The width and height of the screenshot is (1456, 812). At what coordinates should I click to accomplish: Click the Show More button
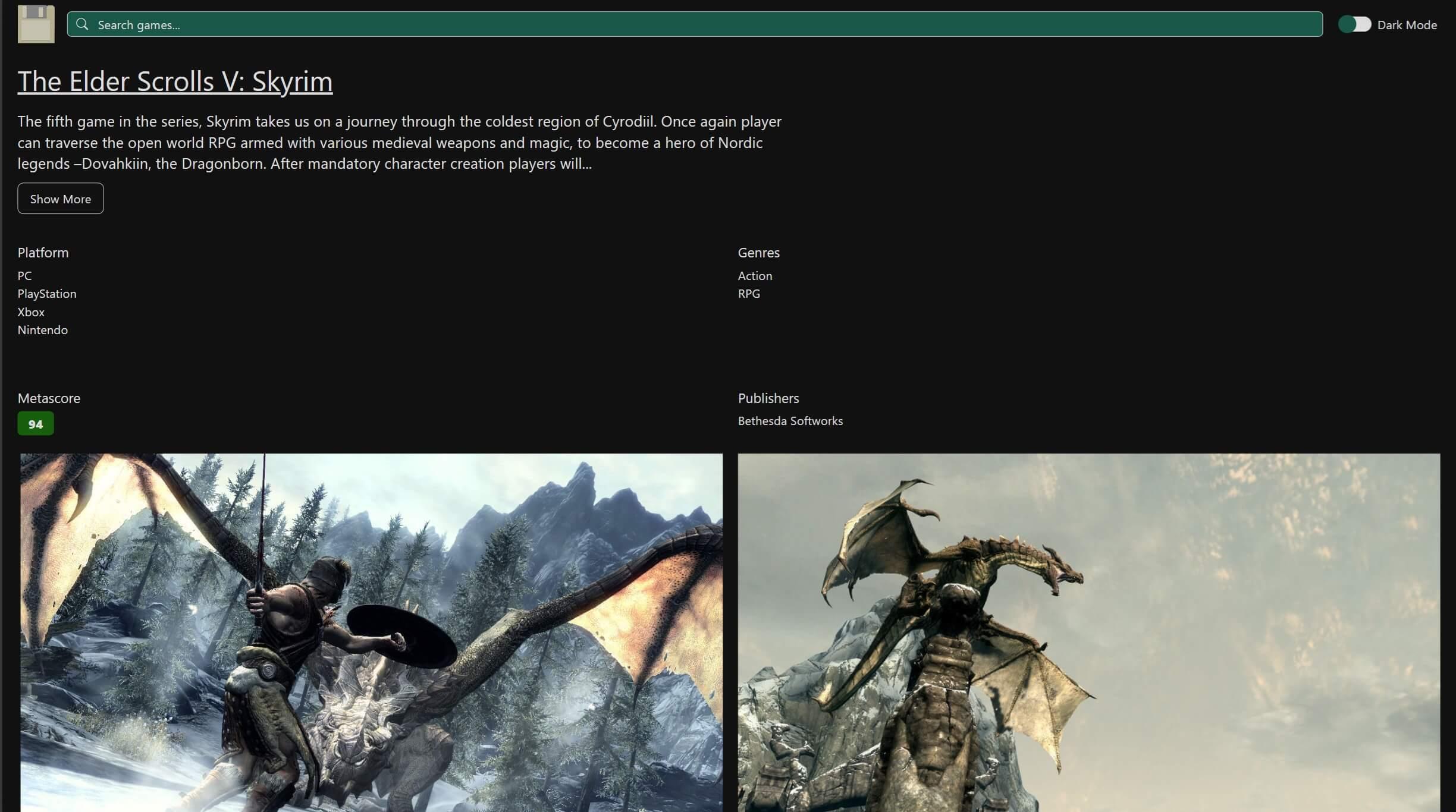[60, 198]
